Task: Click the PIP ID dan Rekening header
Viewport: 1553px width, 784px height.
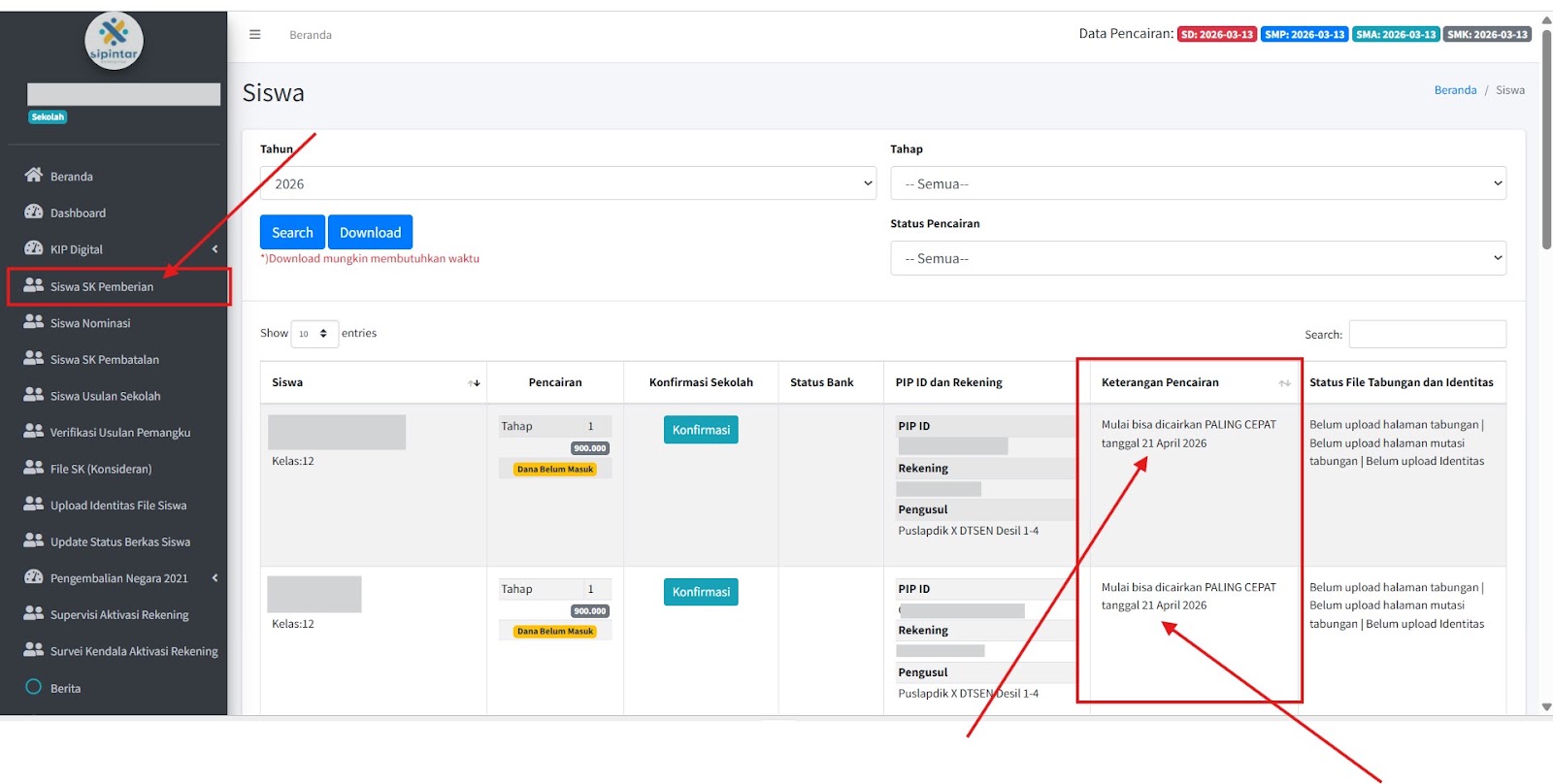Action: point(949,382)
